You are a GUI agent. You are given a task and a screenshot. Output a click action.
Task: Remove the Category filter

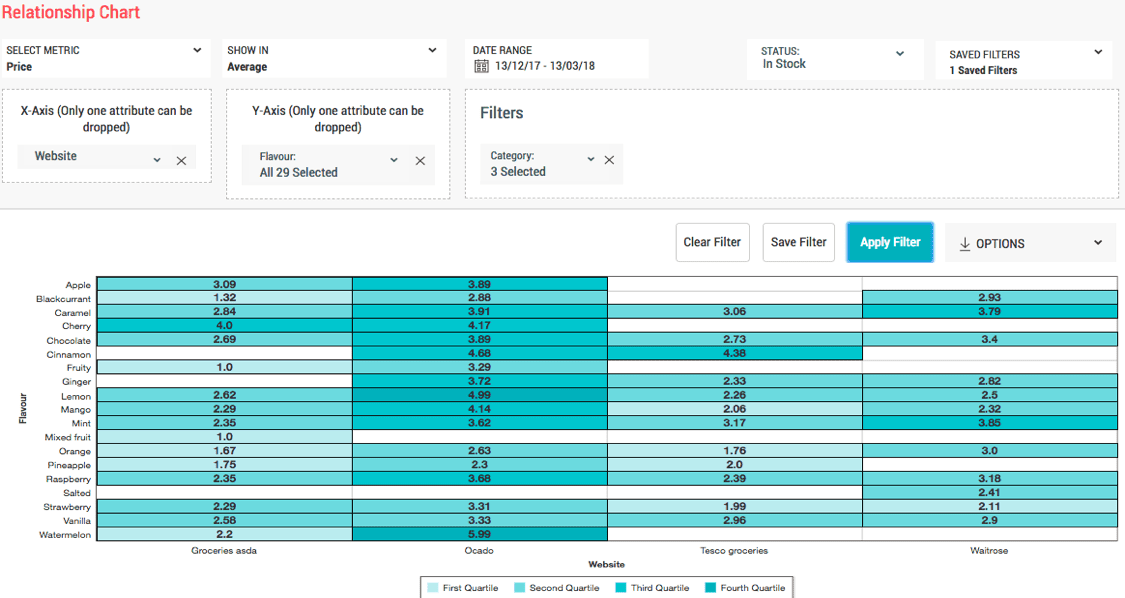pos(609,160)
